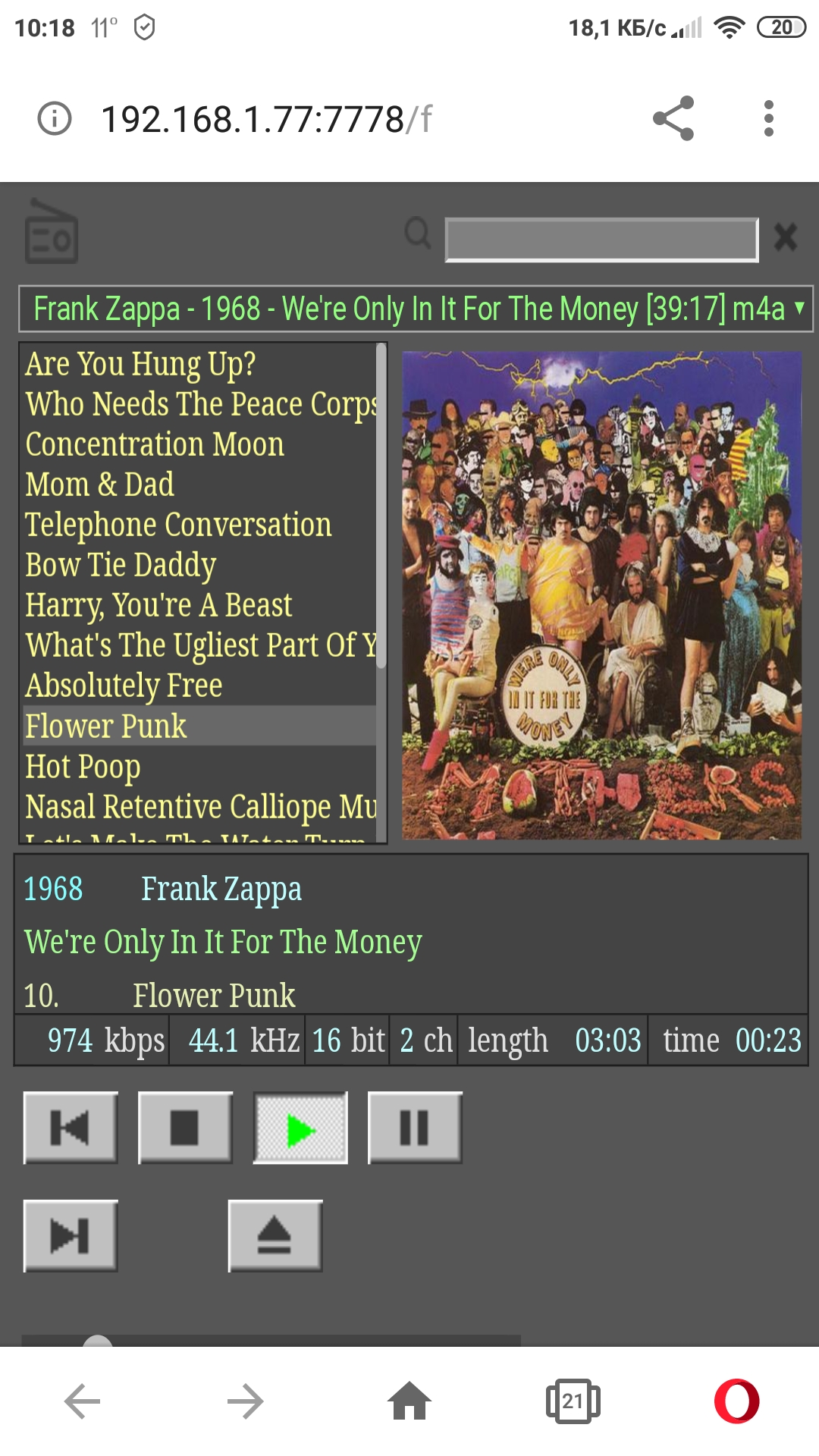
Task: Click "10. Flower Punk" in the info panel
Action: tap(159, 996)
